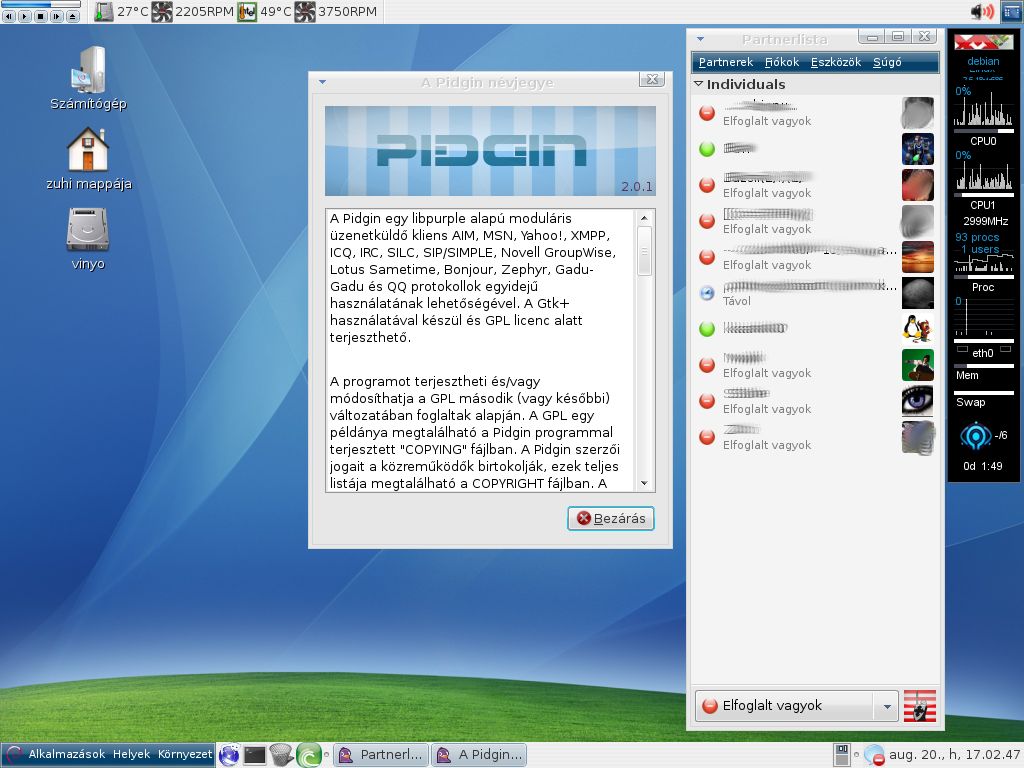Screen dimensions: 1024x768
Task: Switch to Partnerl... taskbar window button
Action: click(x=382, y=755)
